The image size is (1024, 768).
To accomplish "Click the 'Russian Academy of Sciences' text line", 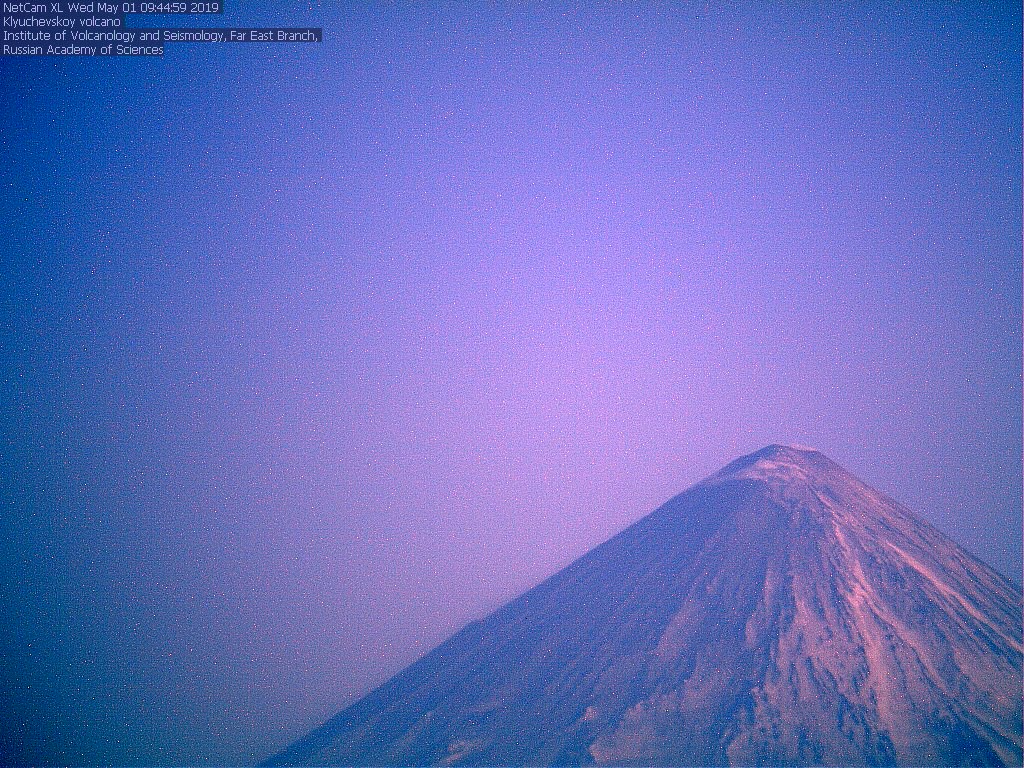I will tap(83, 50).
